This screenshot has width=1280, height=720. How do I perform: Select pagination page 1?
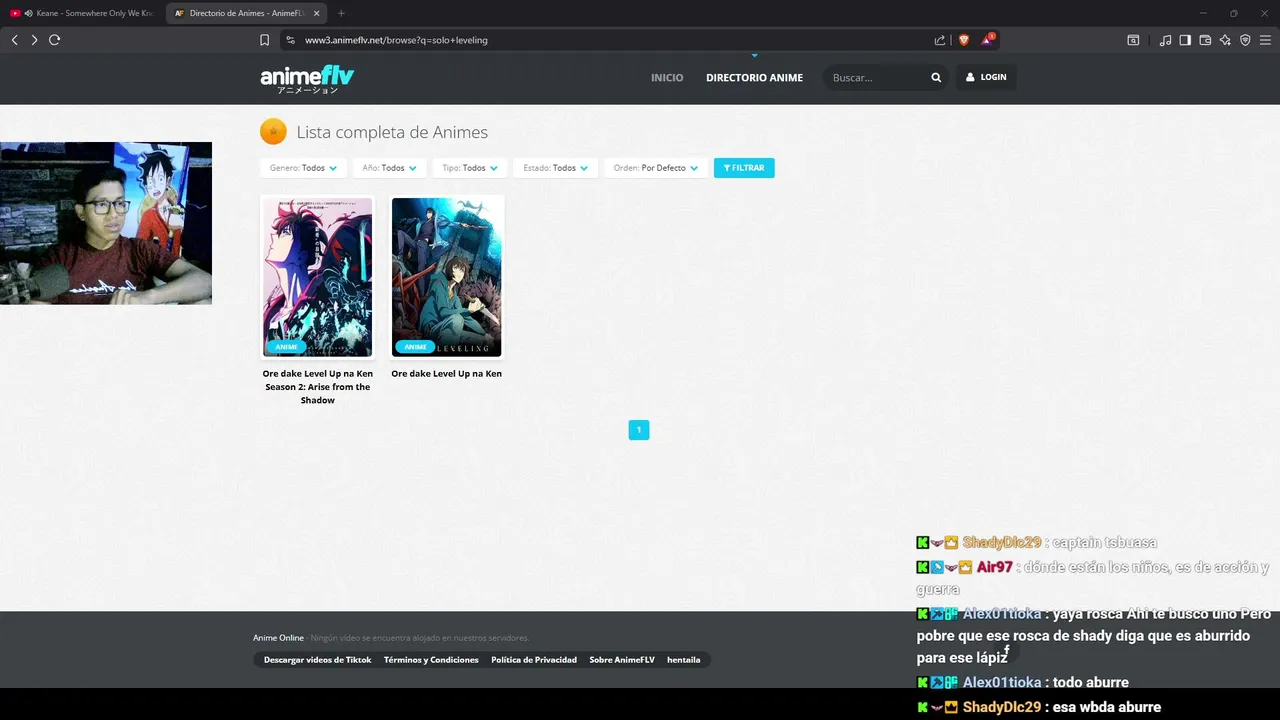[x=639, y=430]
